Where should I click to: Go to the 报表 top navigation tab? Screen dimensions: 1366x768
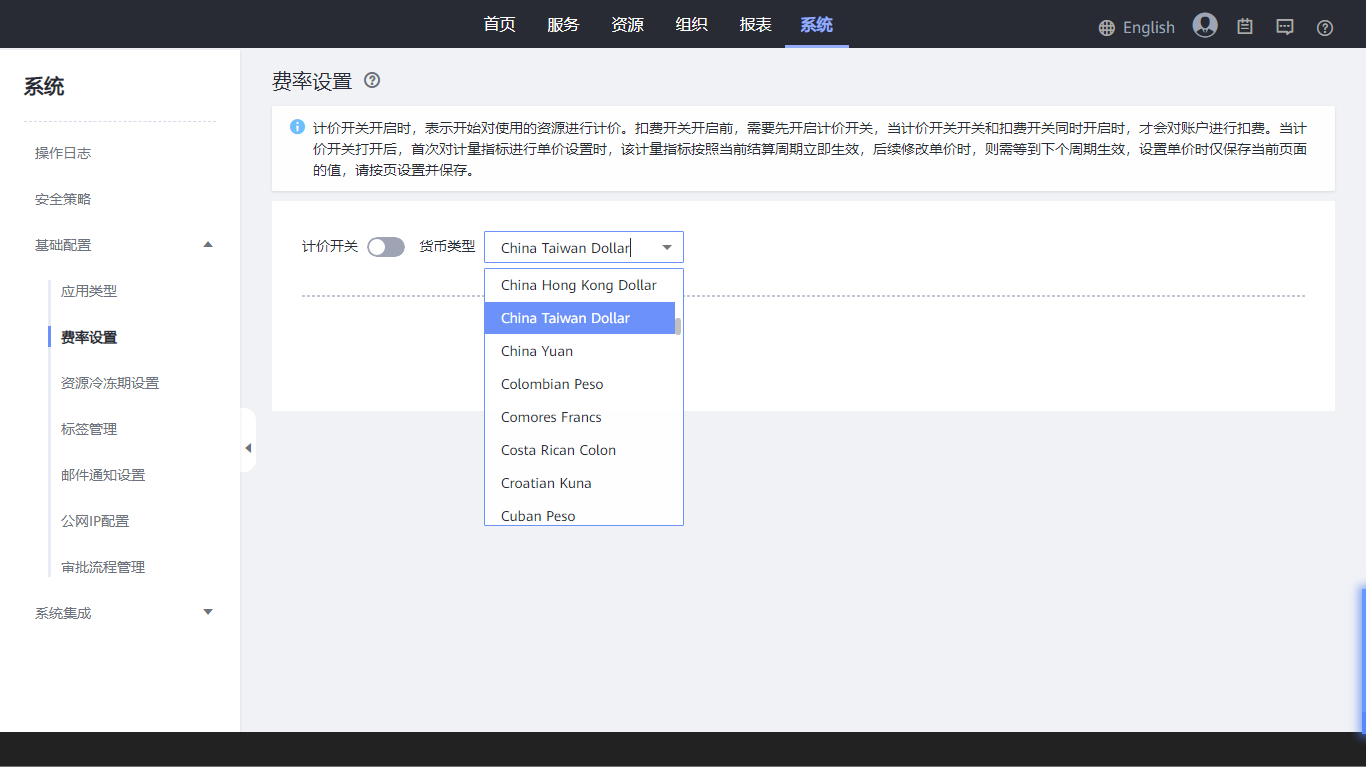[x=755, y=25]
